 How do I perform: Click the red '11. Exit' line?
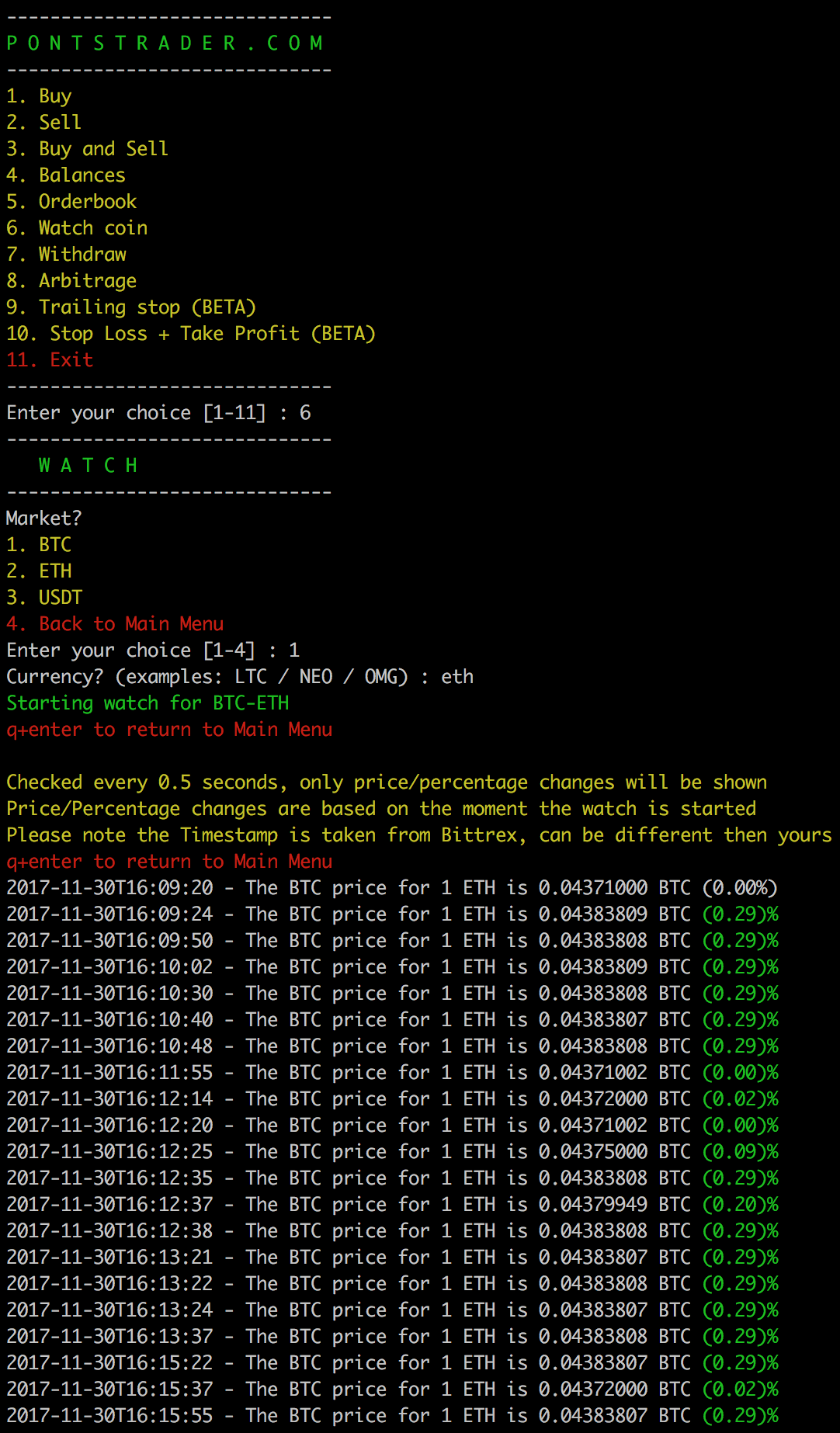pos(50,360)
